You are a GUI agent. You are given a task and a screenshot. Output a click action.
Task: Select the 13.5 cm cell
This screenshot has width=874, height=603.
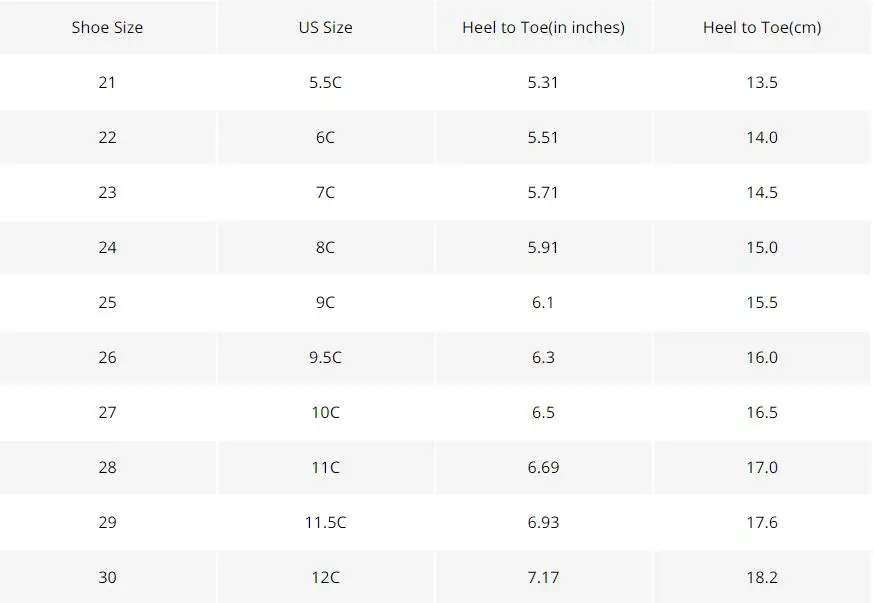(762, 82)
